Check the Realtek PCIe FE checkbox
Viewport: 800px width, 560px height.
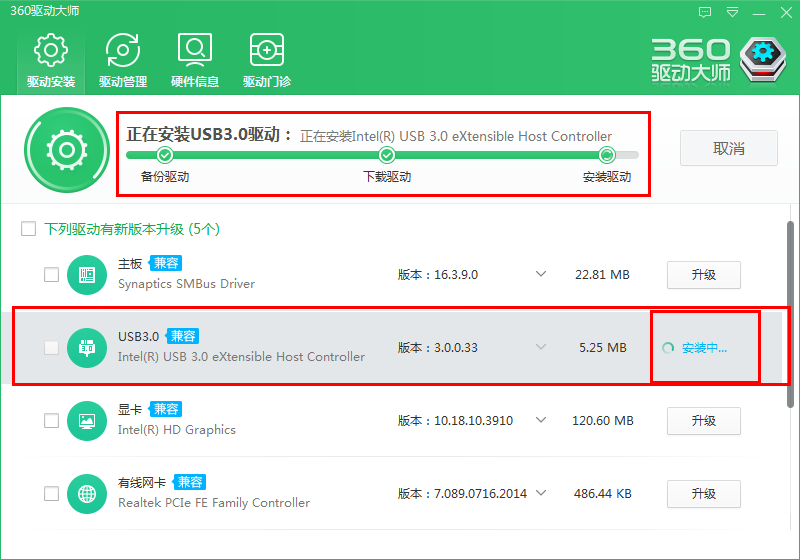pyautogui.click(x=52, y=494)
